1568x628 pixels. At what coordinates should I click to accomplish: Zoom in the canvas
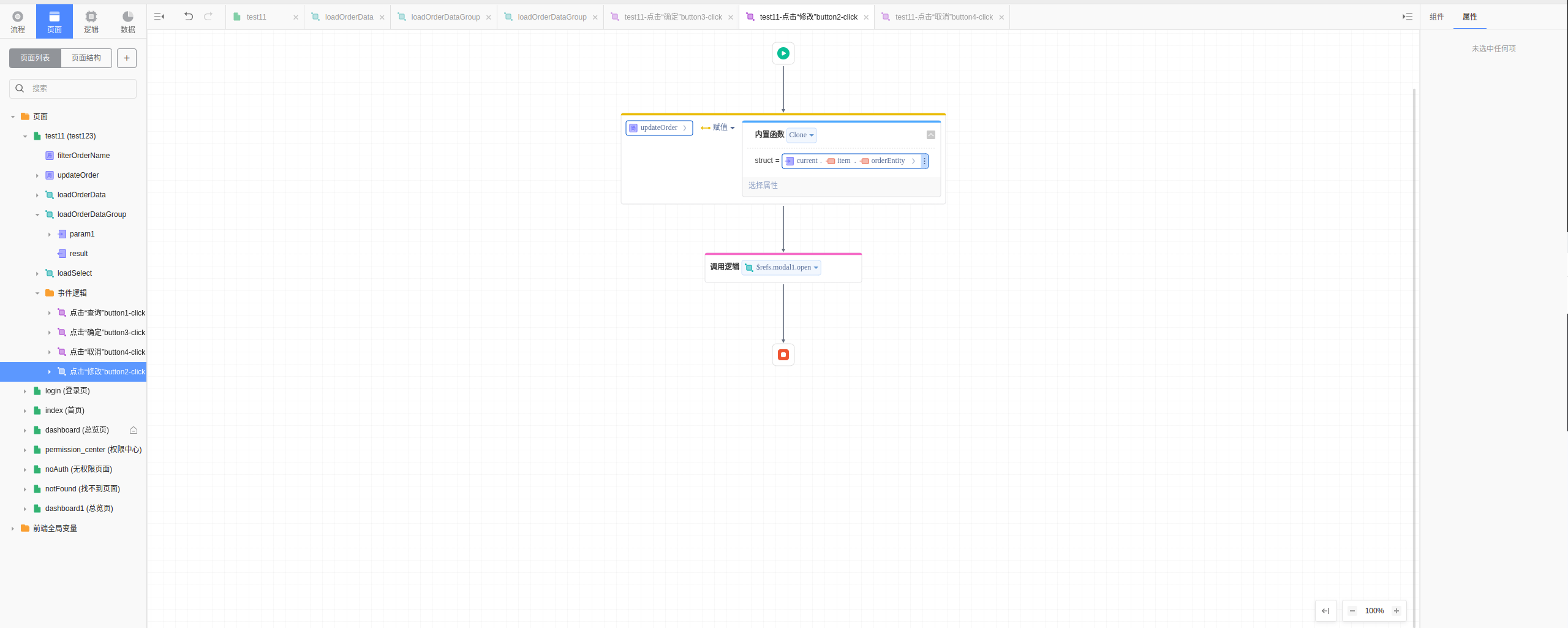click(1396, 611)
